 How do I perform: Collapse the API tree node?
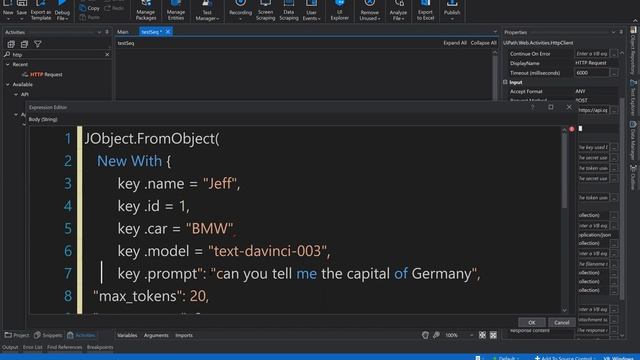coord(16,94)
